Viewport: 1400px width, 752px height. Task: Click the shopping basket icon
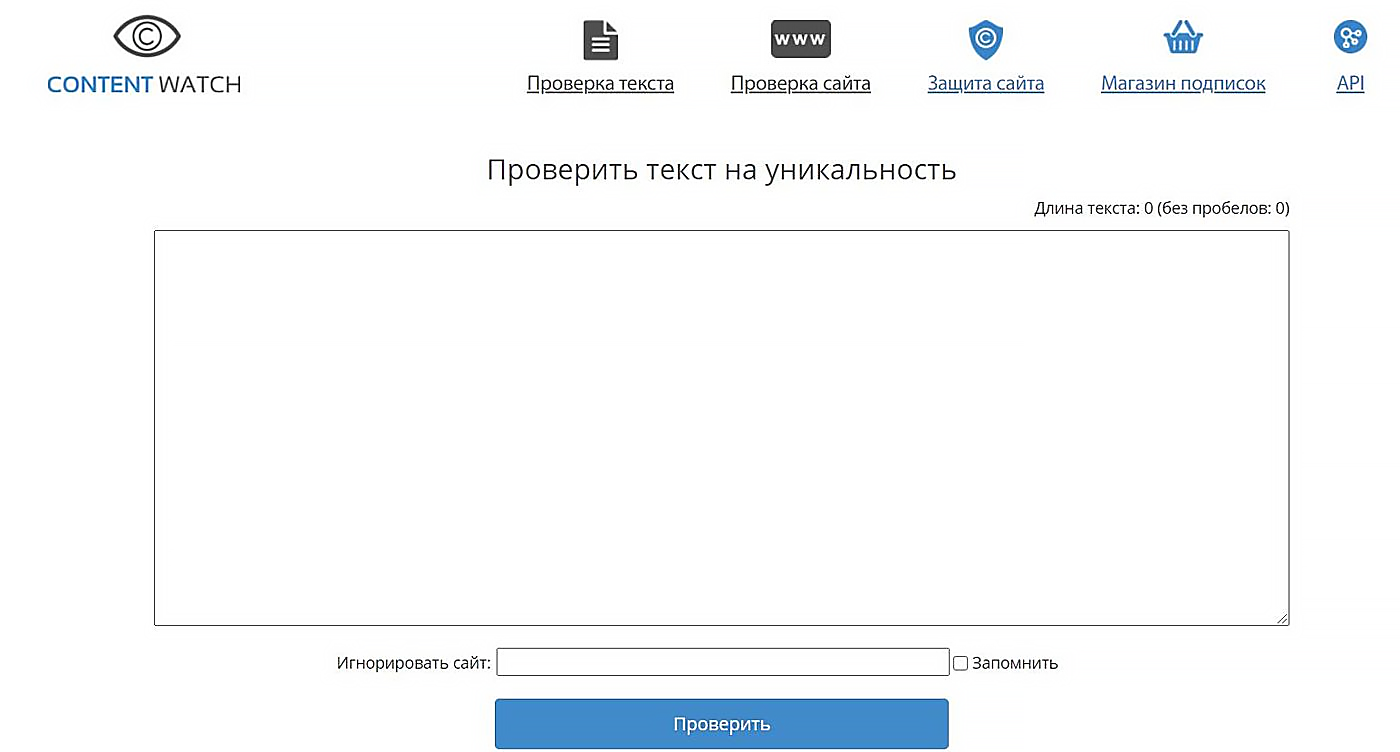(1183, 39)
